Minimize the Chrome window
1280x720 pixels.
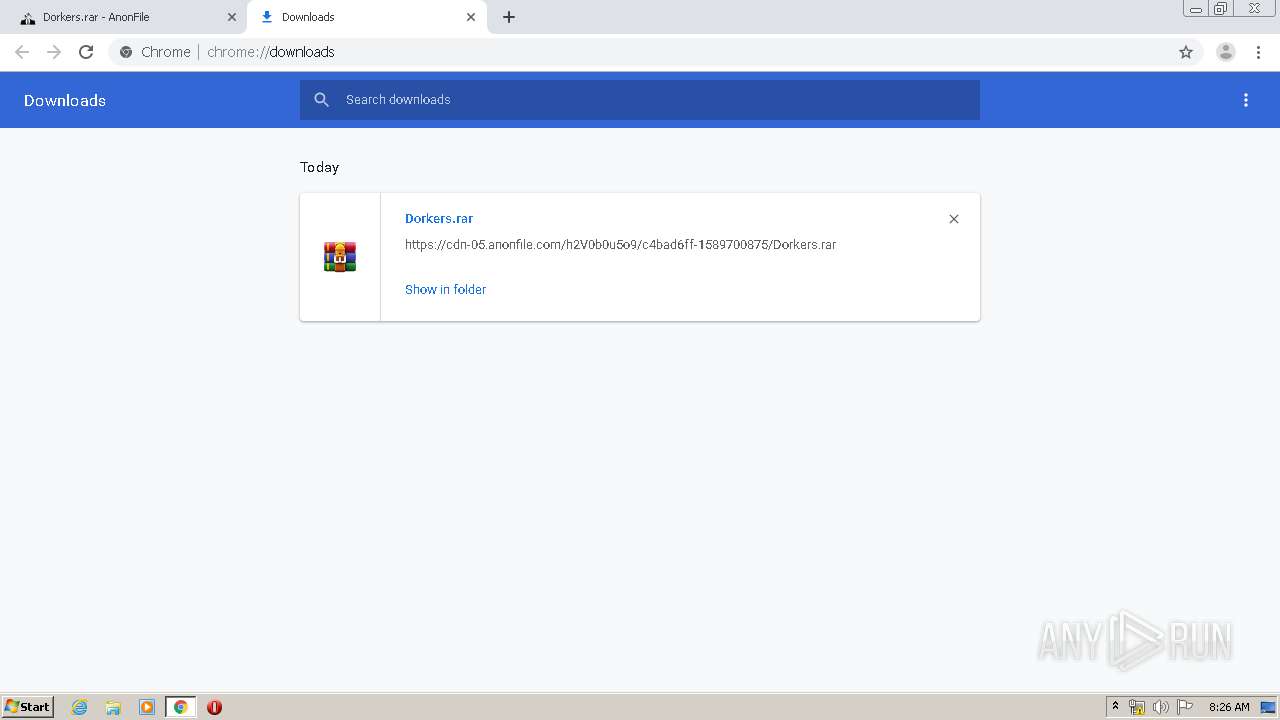pos(1196,8)
